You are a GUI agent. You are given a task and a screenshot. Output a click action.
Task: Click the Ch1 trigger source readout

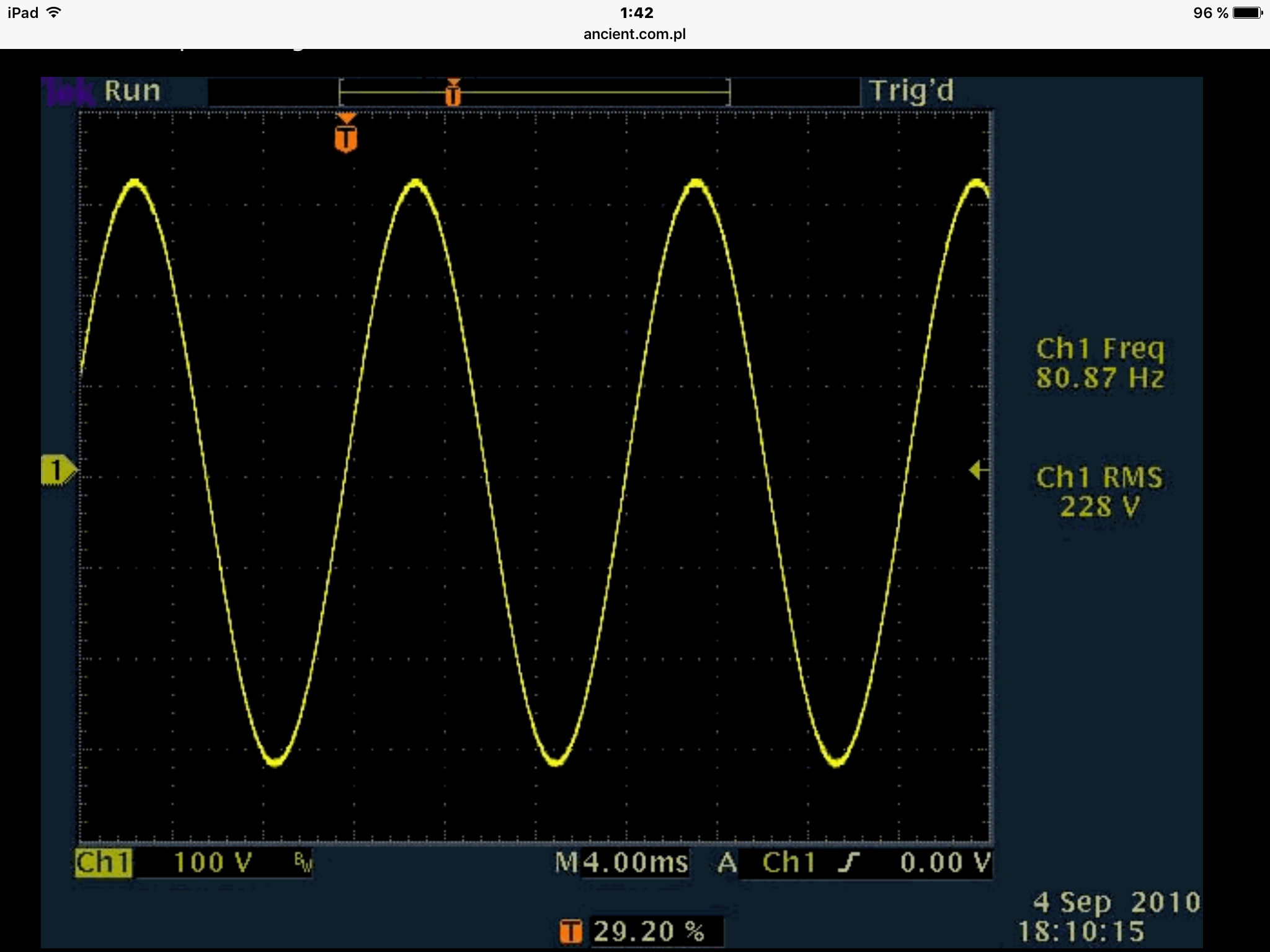click(x=789, y=862)
